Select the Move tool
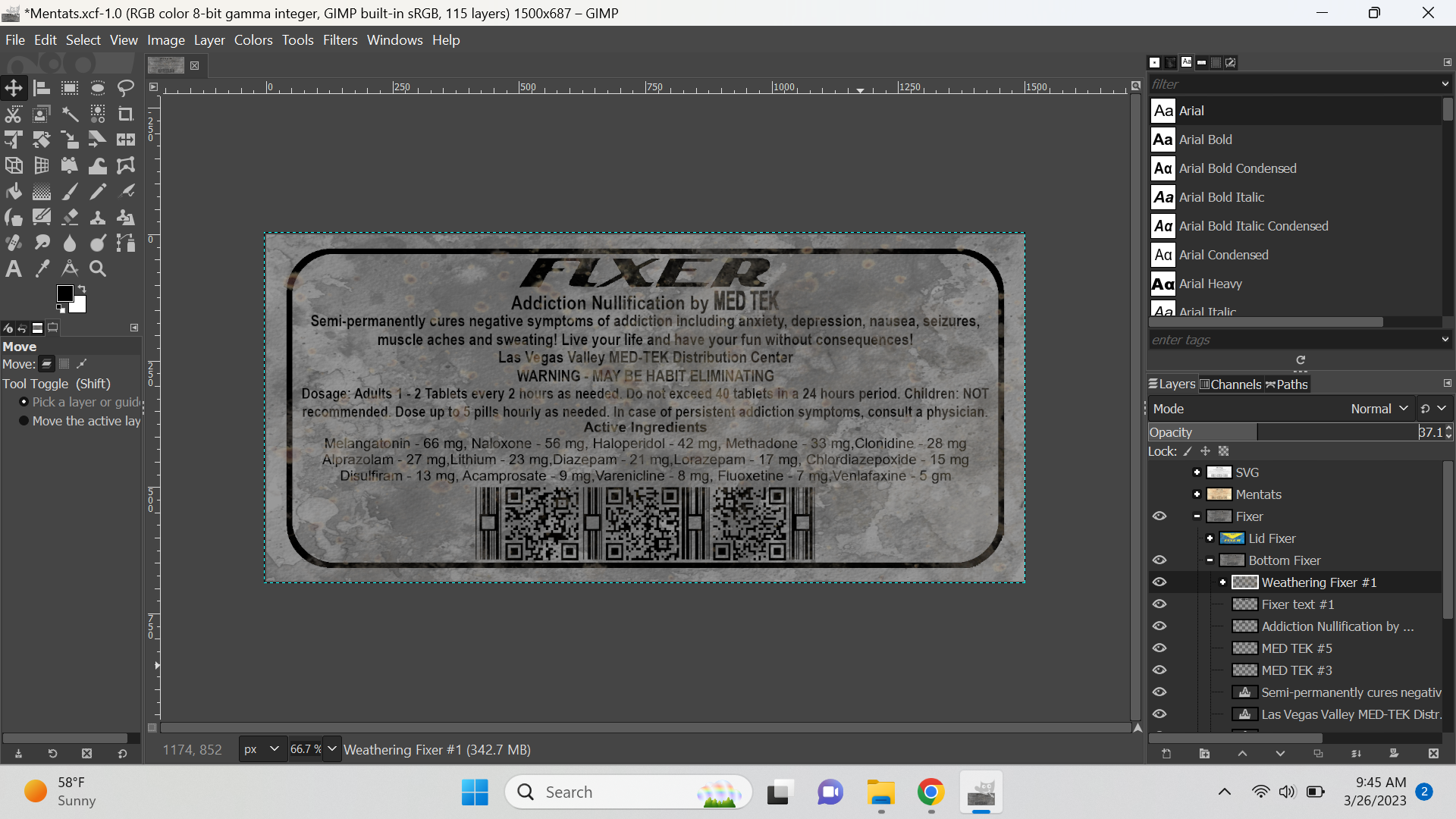 click(x=14, y=88)
